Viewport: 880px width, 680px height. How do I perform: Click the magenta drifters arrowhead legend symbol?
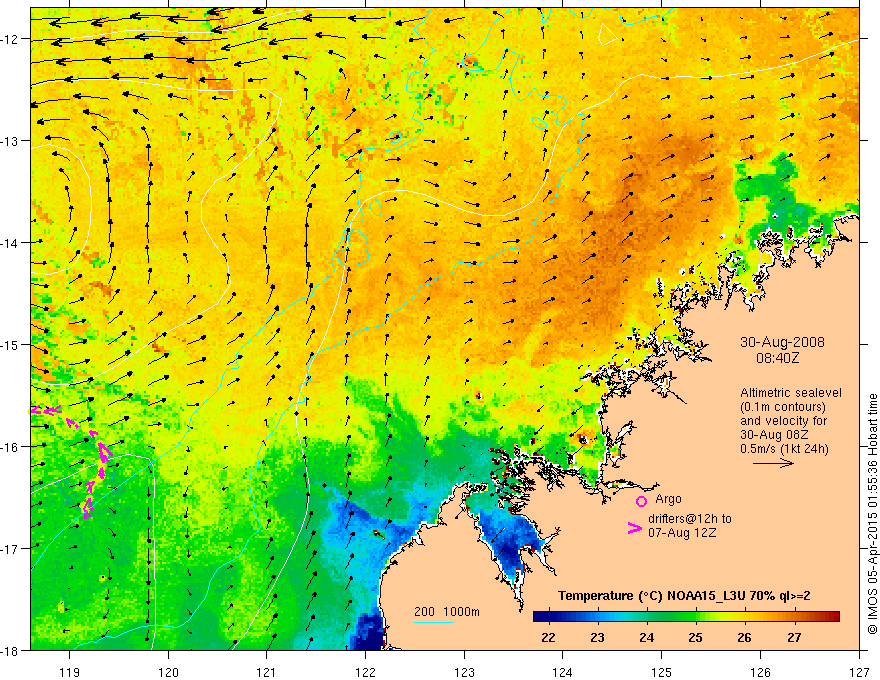[x=634, y=528]
